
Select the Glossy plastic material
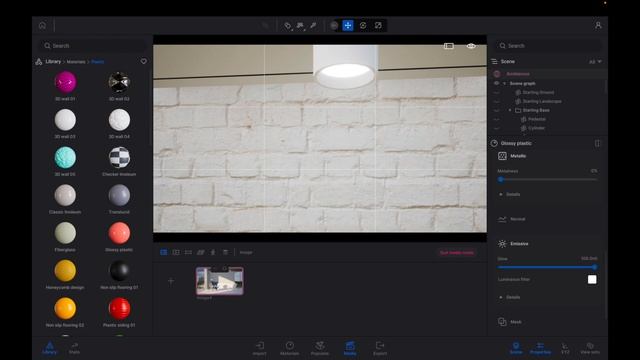(x=119, y=233)
